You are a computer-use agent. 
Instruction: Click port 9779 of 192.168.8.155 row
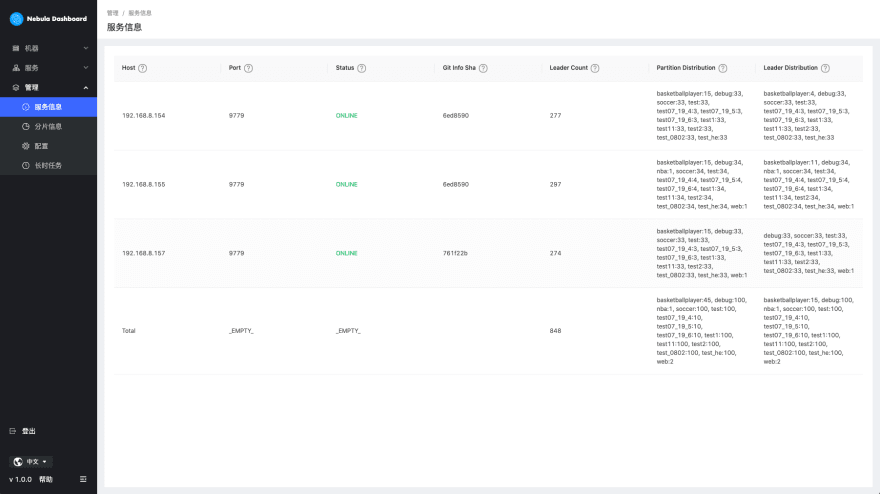236,184
